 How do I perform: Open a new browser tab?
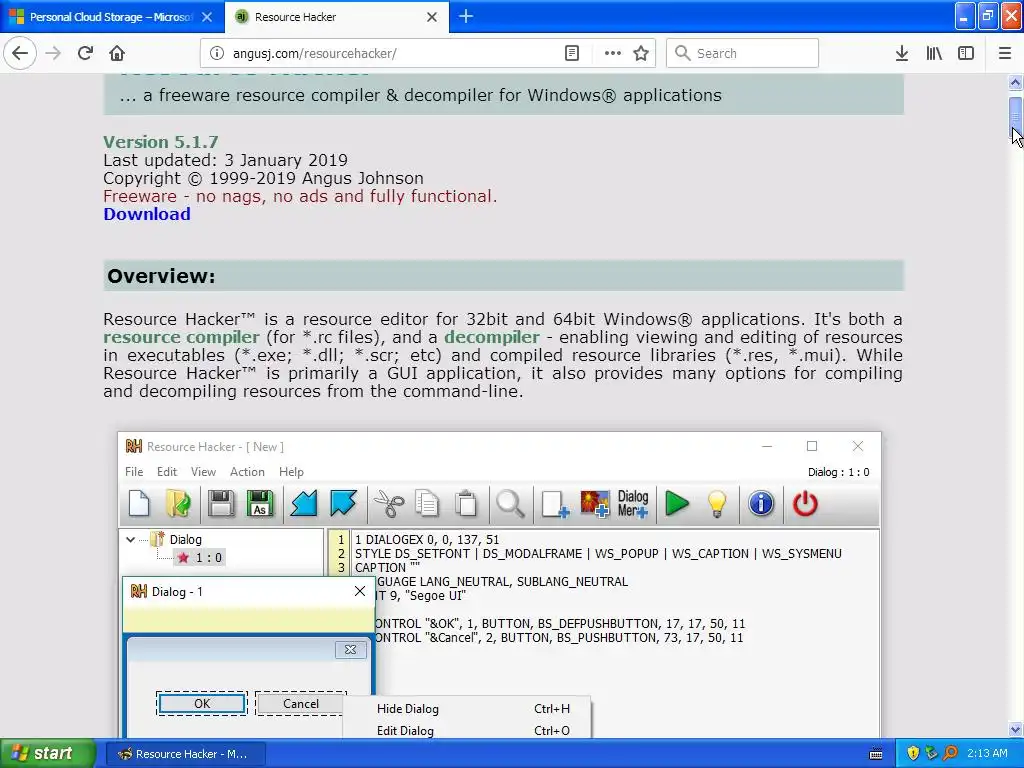pyautogui.click(x=466, y=16)
